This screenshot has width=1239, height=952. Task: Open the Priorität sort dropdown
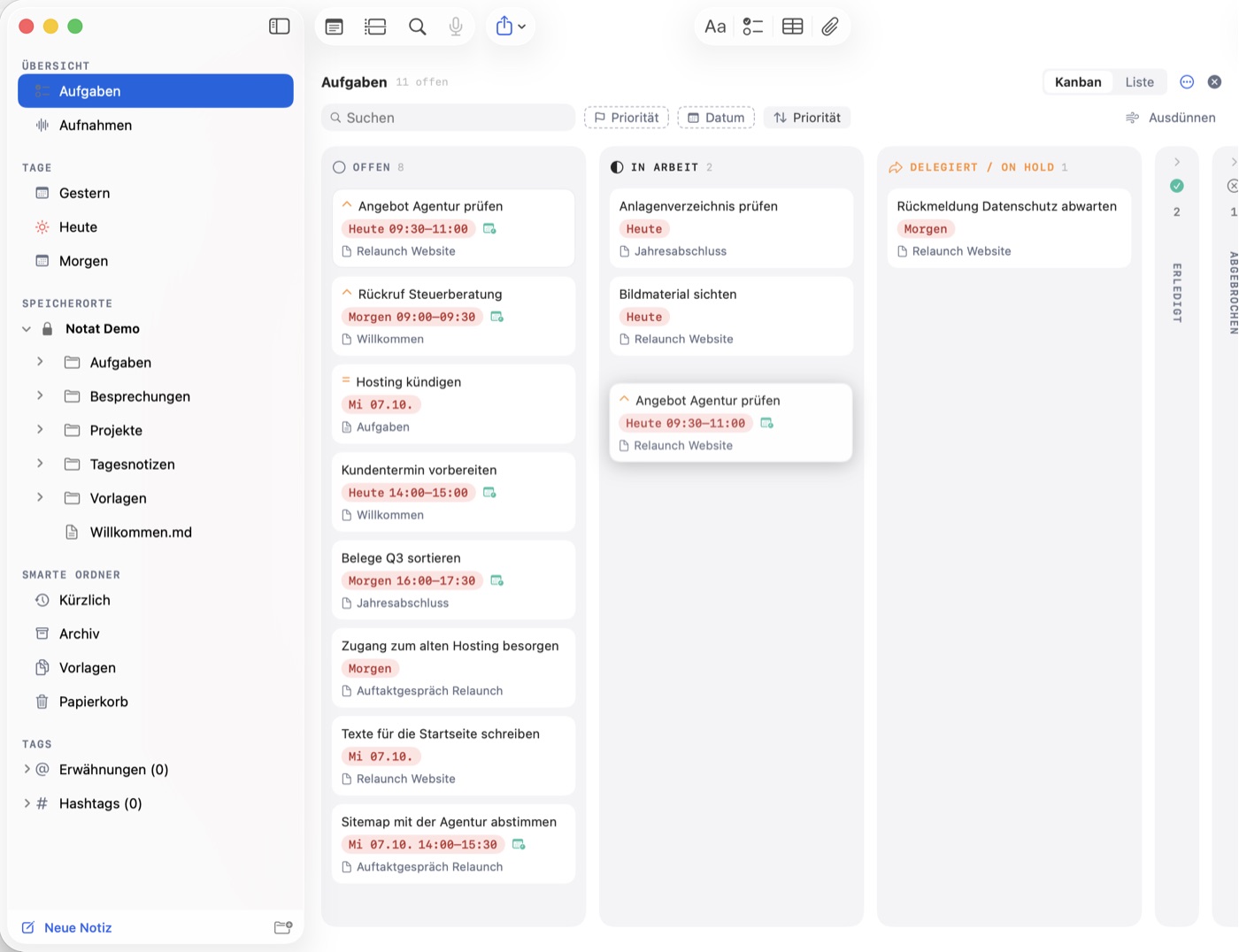807,118
